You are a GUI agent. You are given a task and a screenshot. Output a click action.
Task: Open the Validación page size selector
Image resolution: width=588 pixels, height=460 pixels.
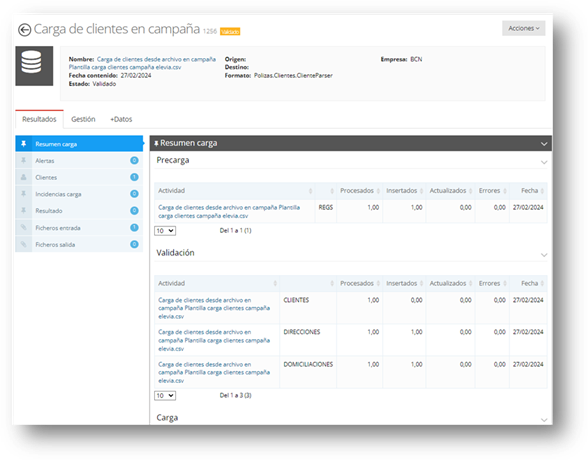click(x=165, y=396)
